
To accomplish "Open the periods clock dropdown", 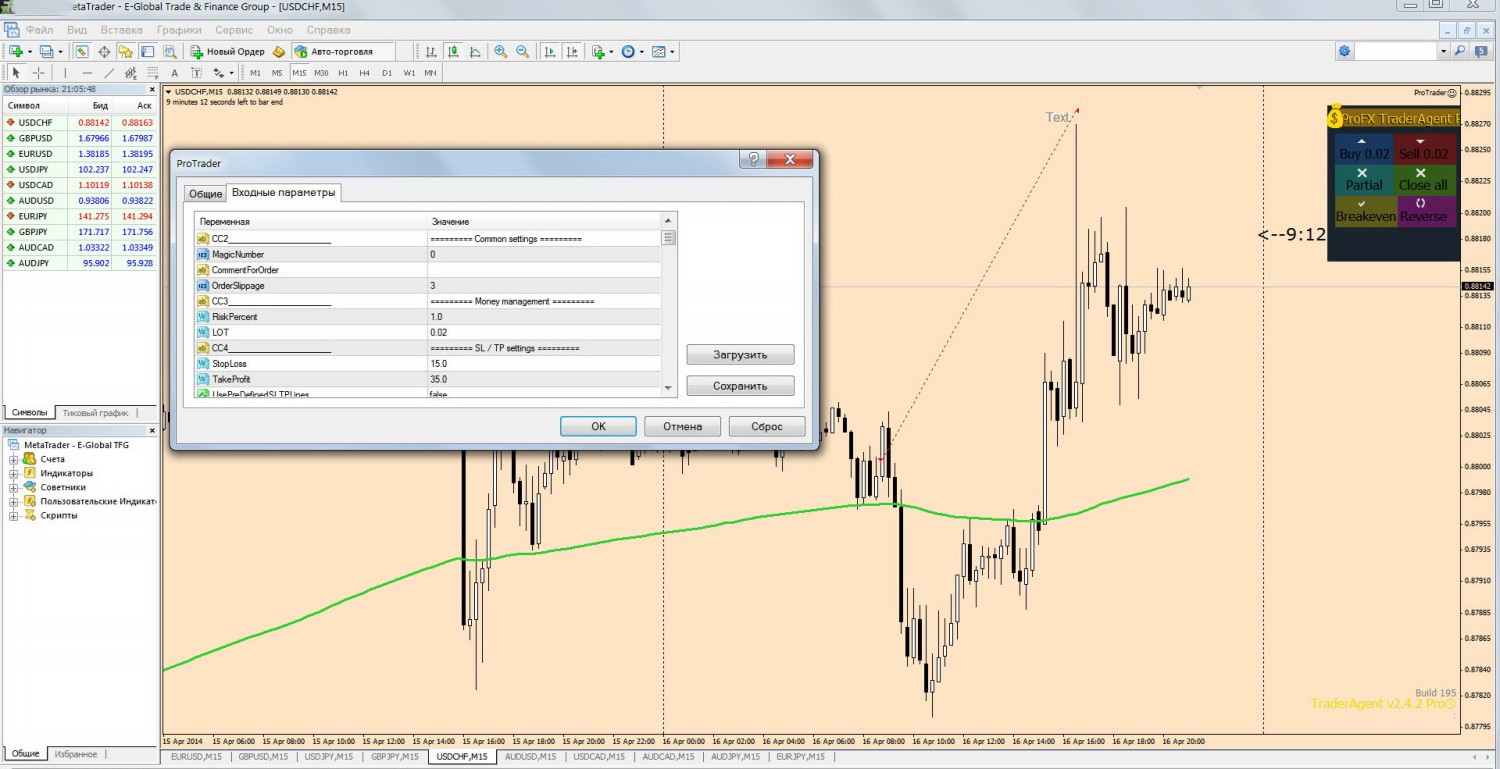I will (641, 52).
